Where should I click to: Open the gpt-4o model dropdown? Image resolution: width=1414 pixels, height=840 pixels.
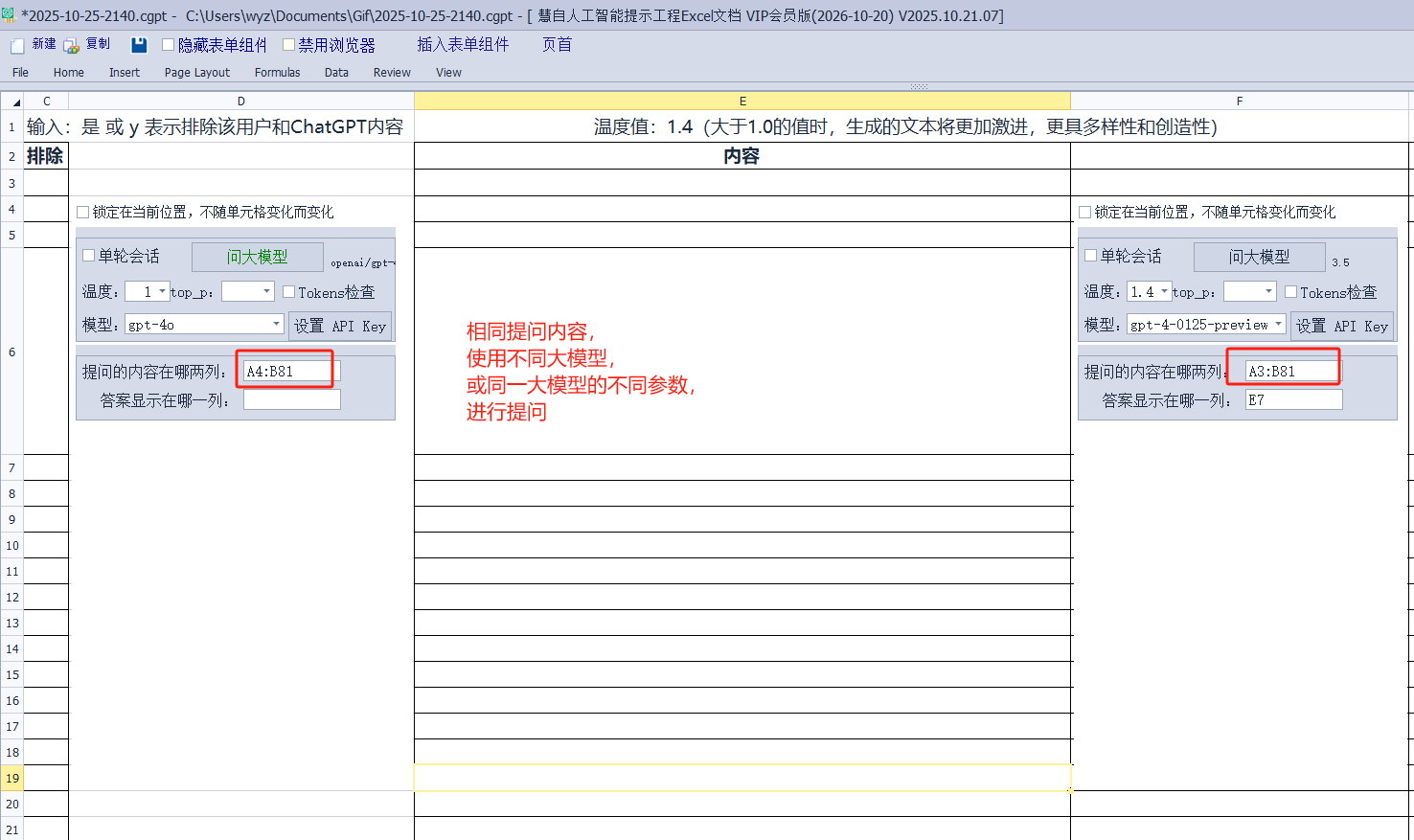[x=276, y=324]
